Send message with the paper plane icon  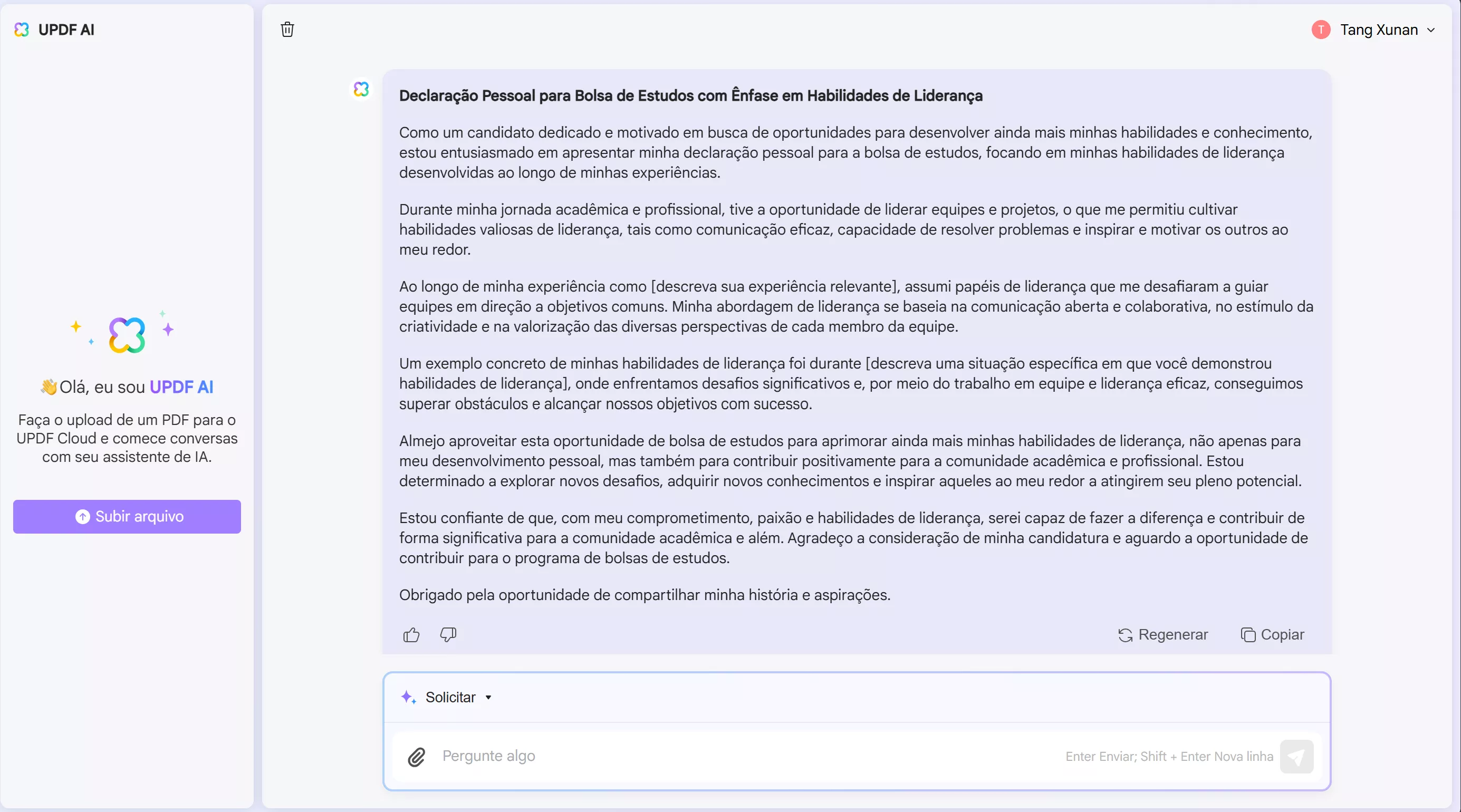tap(1297, 757)
